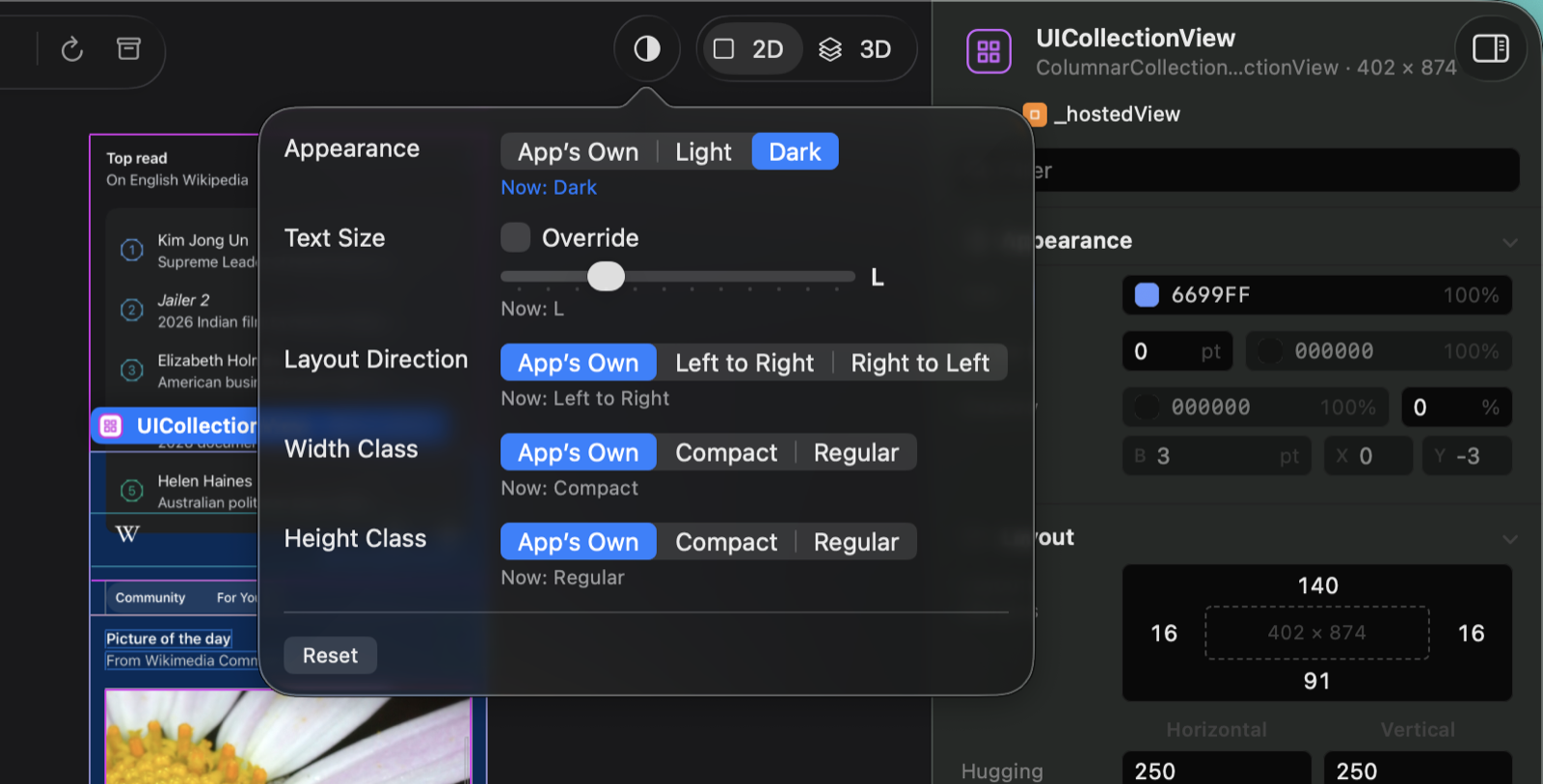Viewport: 1543px width, 784px height.
Task: Click the _hostedView label
Action: (1118, 115)
